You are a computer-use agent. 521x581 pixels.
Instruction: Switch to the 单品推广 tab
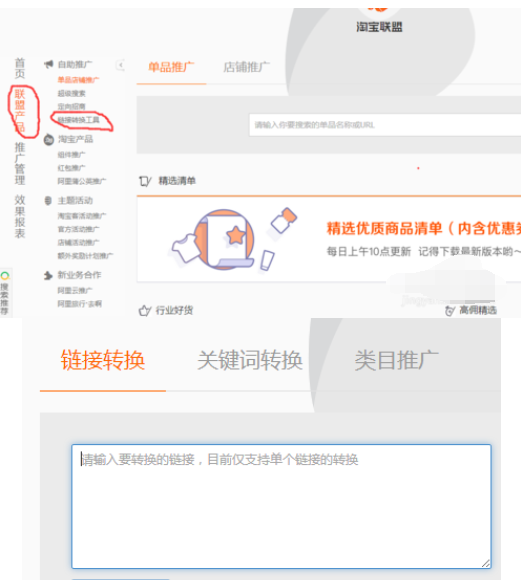coord(171,67)
